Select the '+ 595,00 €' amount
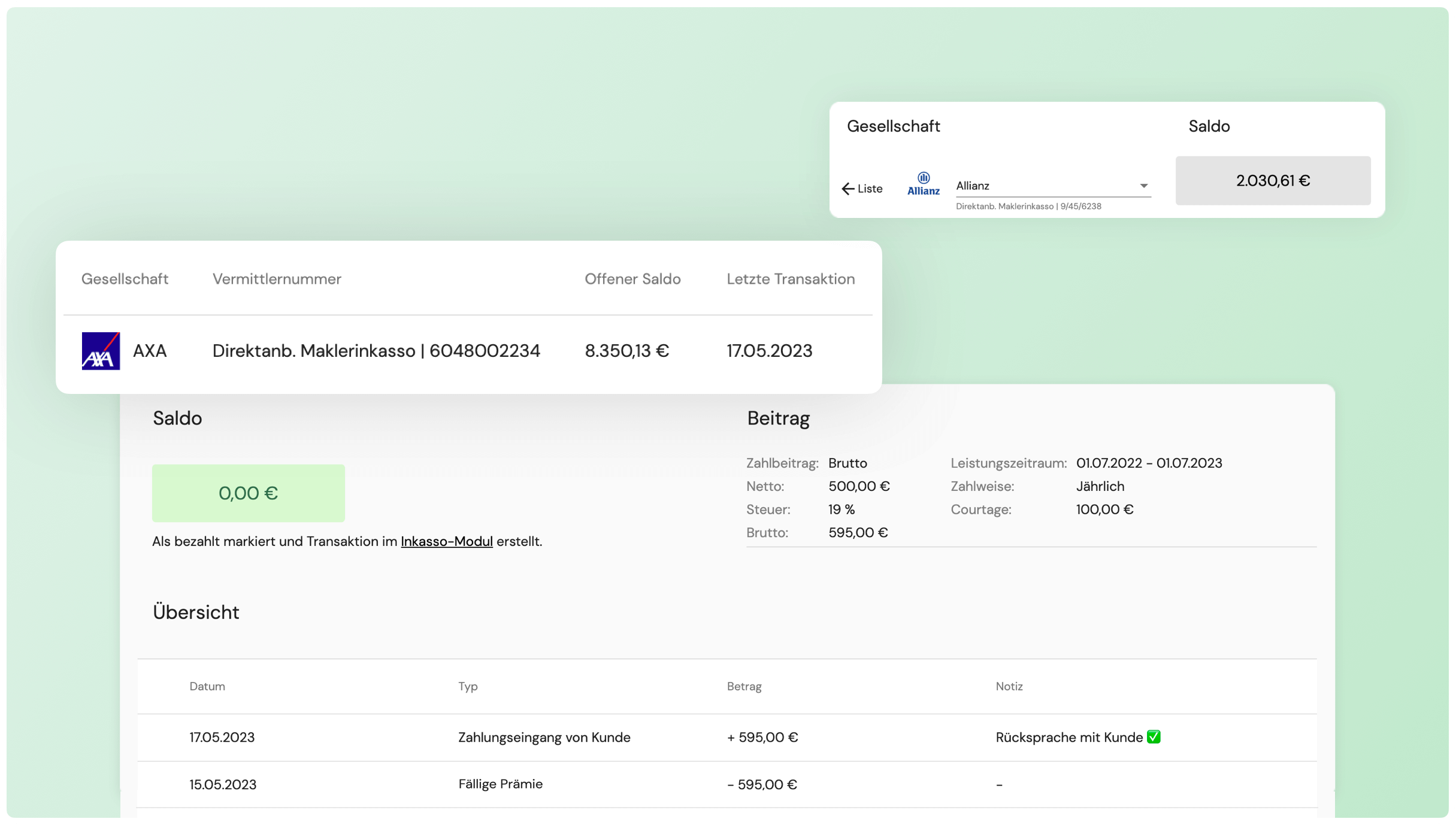 [x=762, y=738]
